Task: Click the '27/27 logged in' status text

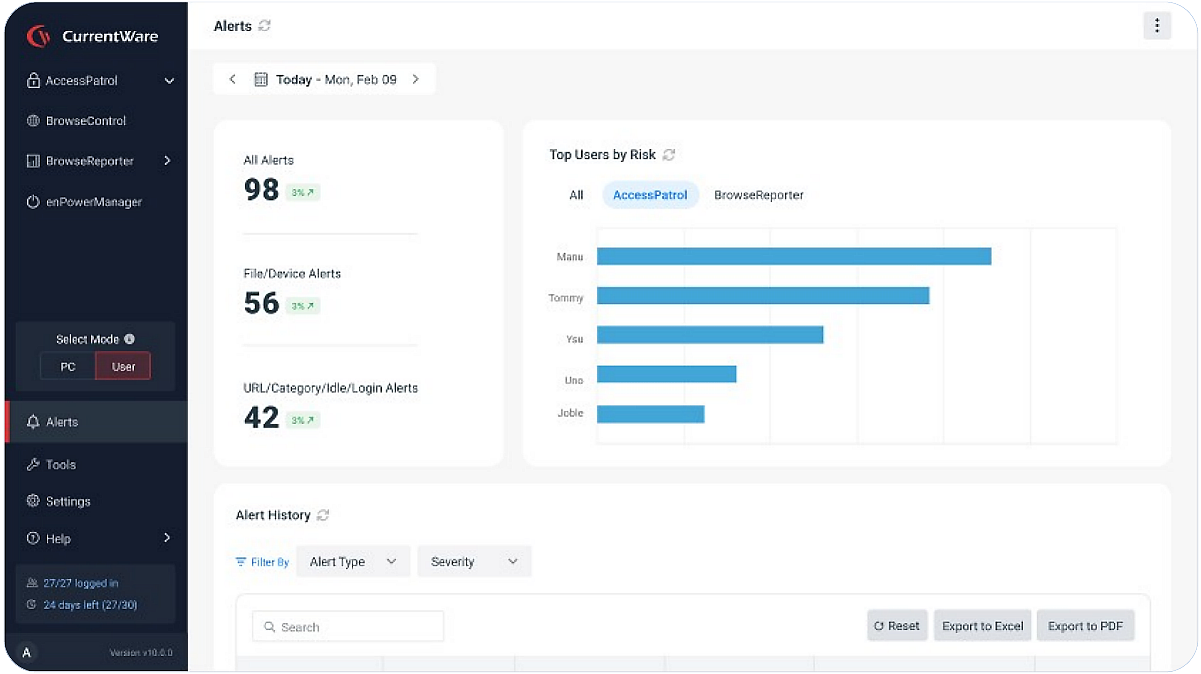Action: 81,583
